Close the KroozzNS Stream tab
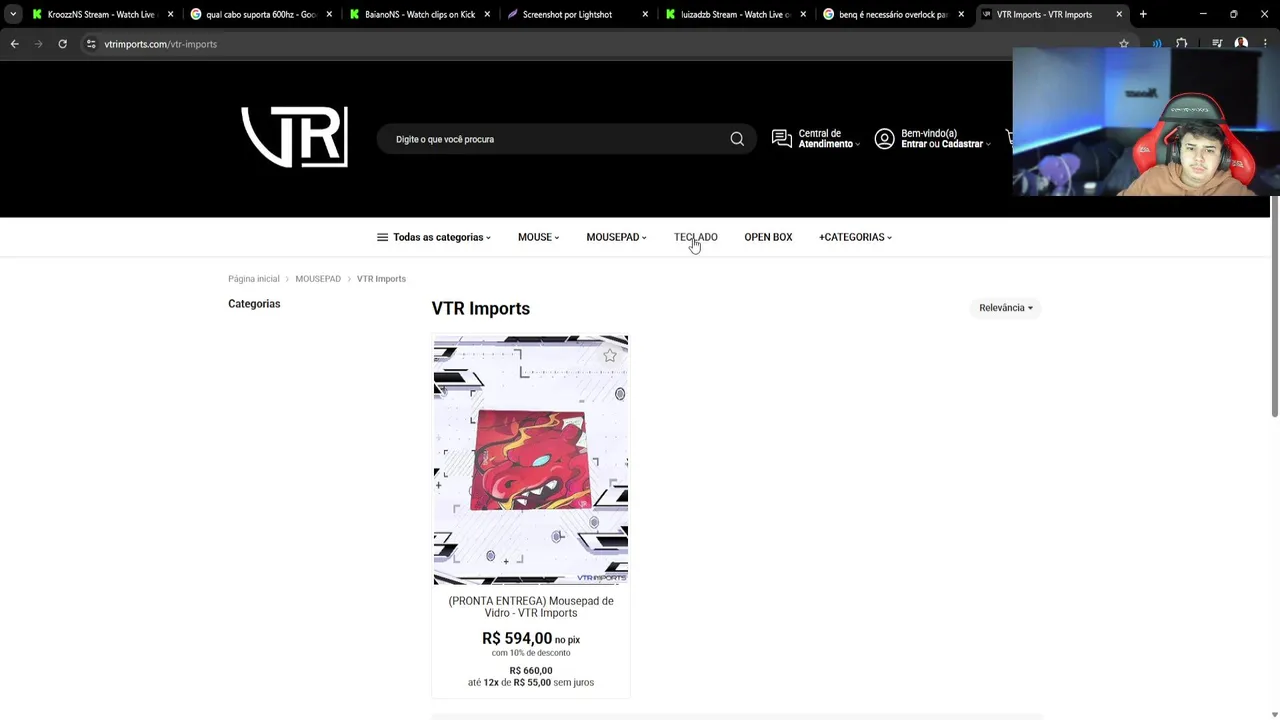The image size is (1280, 720). click(170, 14)
